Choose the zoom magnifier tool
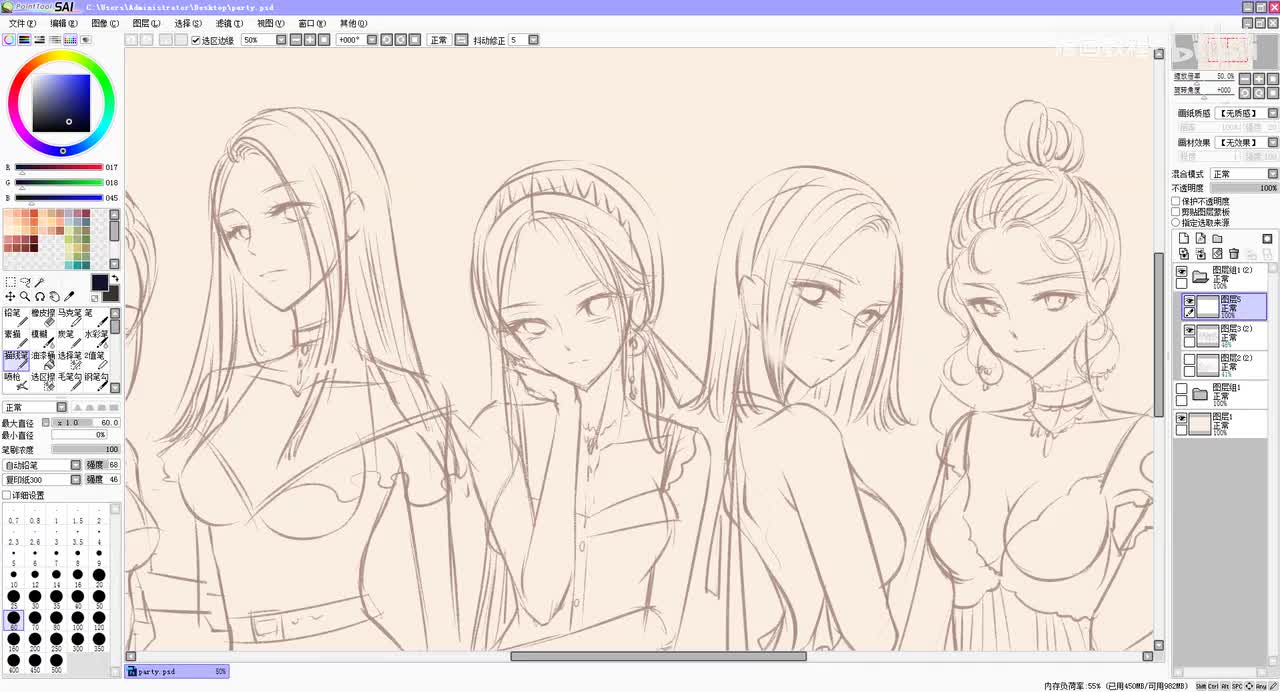The image size is (1280, 692). click(x=24, y=296)
